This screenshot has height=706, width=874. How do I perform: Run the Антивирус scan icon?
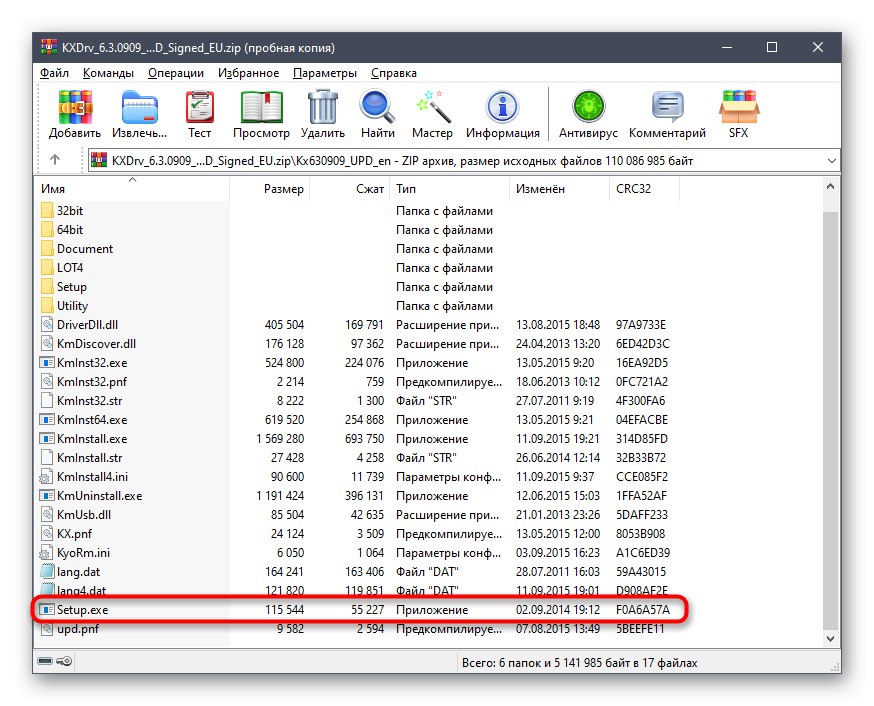coord(588,107)
